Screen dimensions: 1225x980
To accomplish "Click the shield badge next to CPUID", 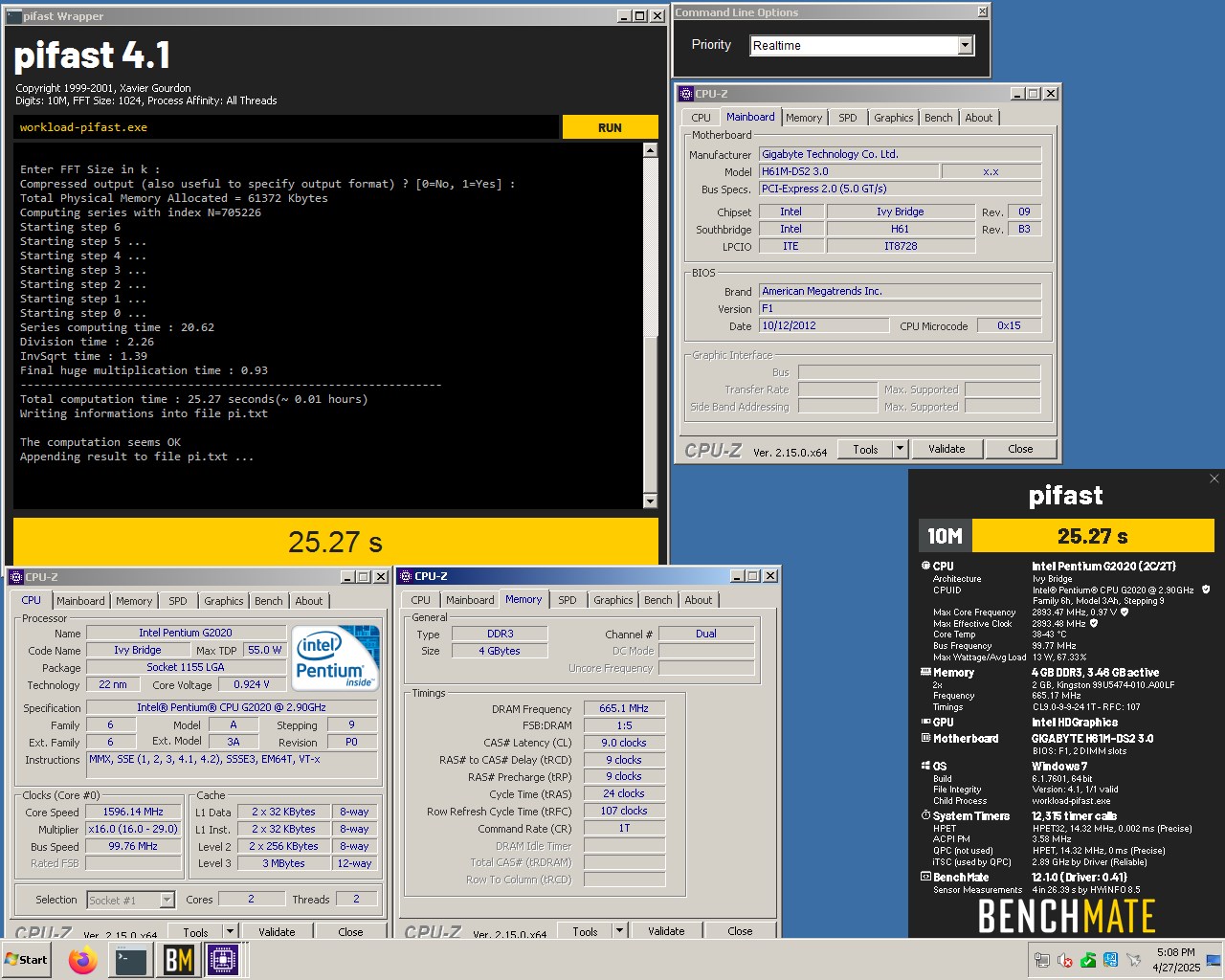I will point(1206,590).
